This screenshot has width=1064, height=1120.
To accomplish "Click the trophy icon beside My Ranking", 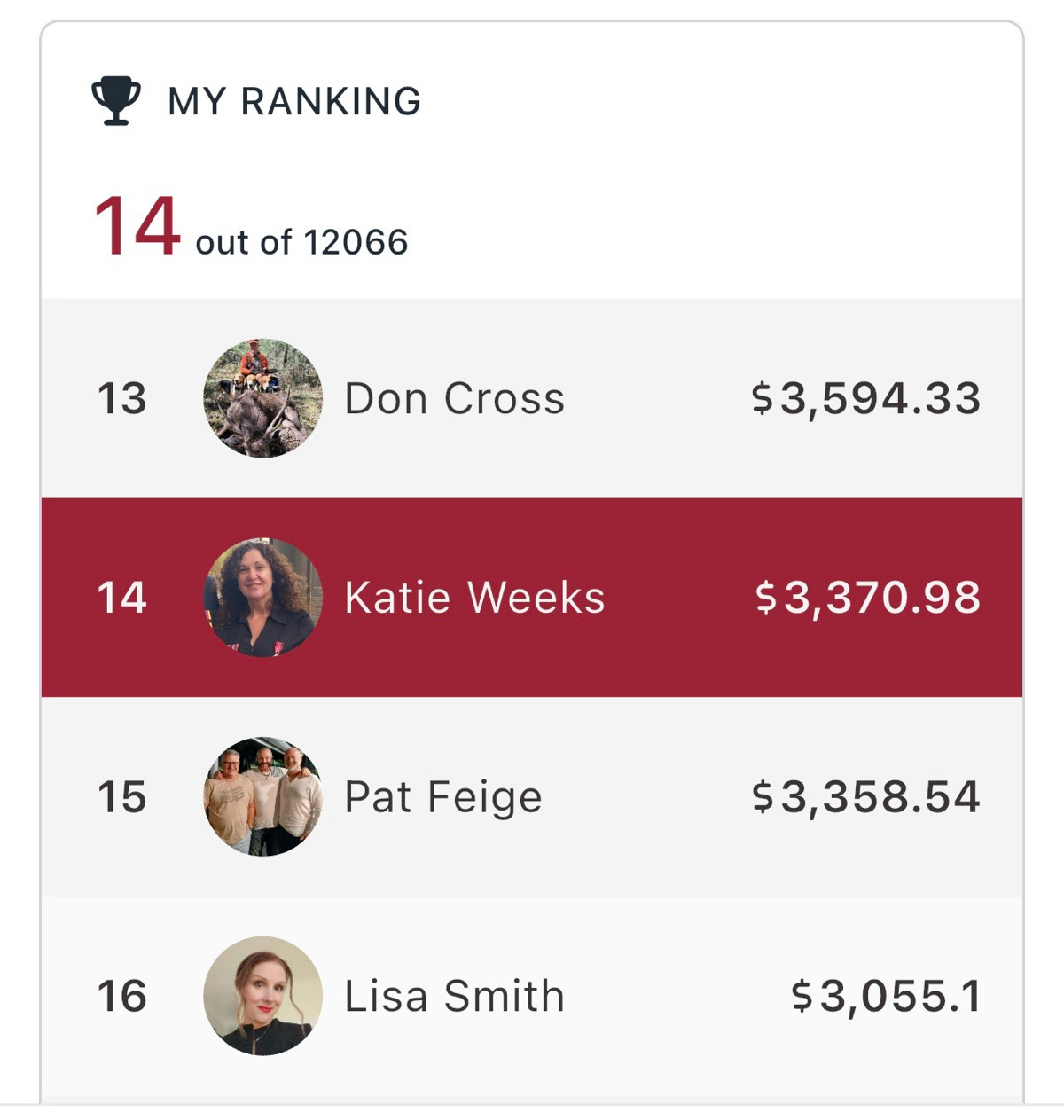I will [x=116, y=100].
